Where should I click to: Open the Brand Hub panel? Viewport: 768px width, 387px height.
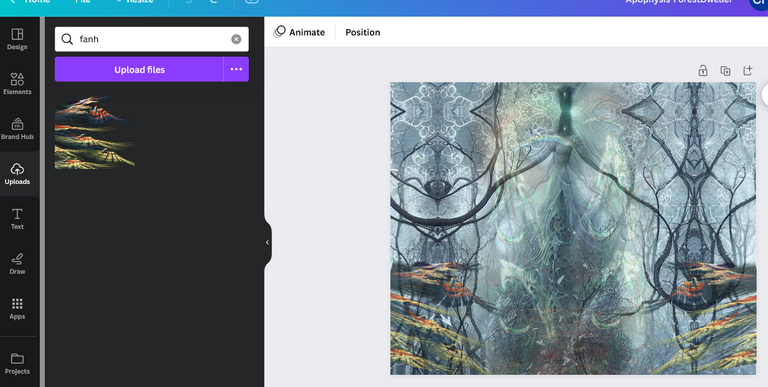[x=17, y=129]
